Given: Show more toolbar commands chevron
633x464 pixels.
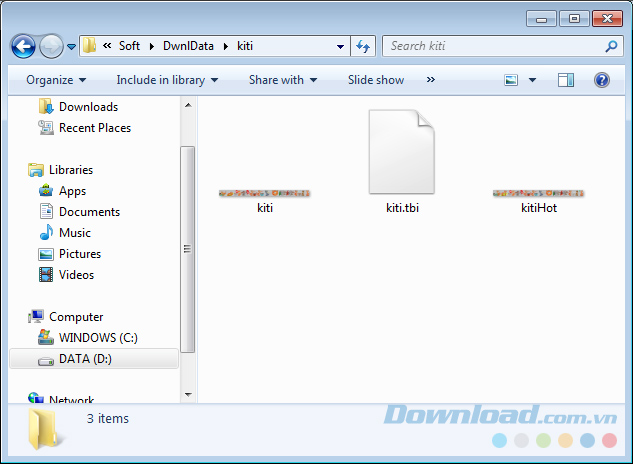Looking at the screenshot, I should [x=431, y=80].
